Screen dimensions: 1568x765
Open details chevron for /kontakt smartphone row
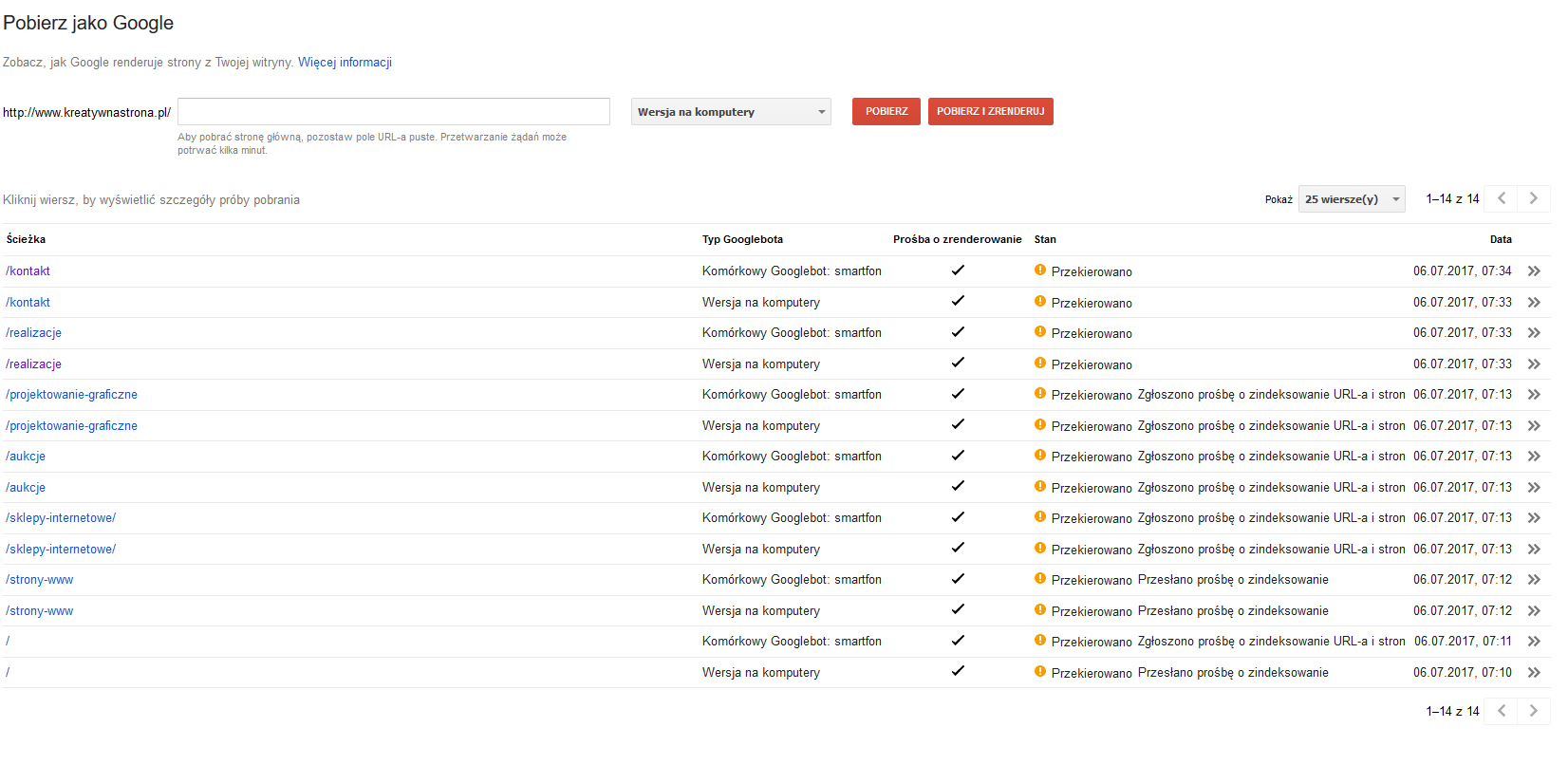1534,271
